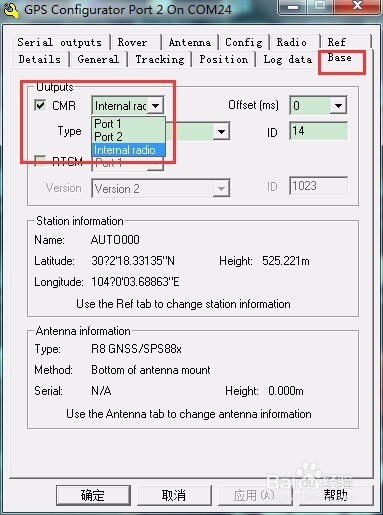
Task: Click the 应用 (A) apply button
Action: pos(255,495)
